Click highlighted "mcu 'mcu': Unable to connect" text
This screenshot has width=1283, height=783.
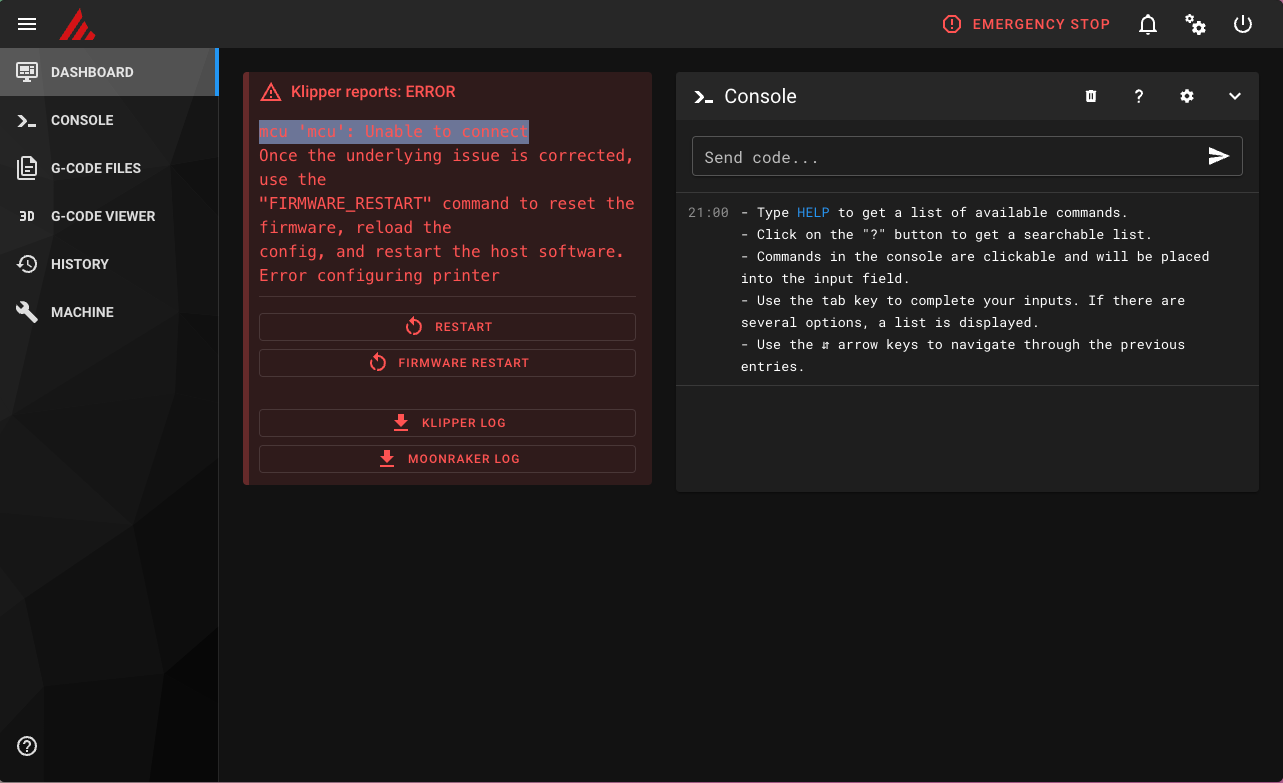pos(394,132)
